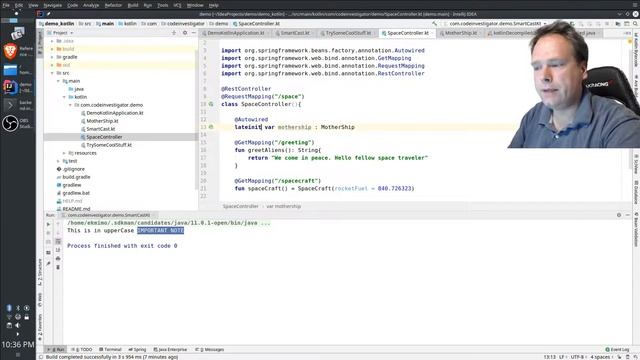
Task: Open the Favorites side tool tab
Action: pyautogui.click(x=40, y=328)
